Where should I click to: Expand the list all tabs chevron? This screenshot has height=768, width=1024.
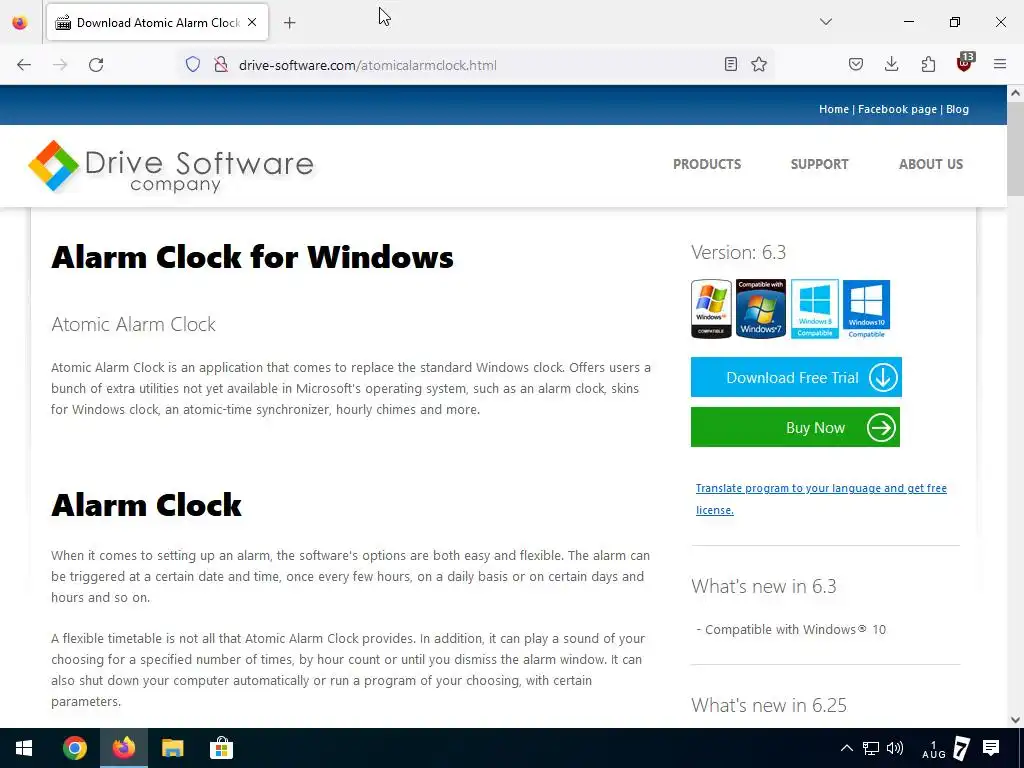[x=825, y=22]
